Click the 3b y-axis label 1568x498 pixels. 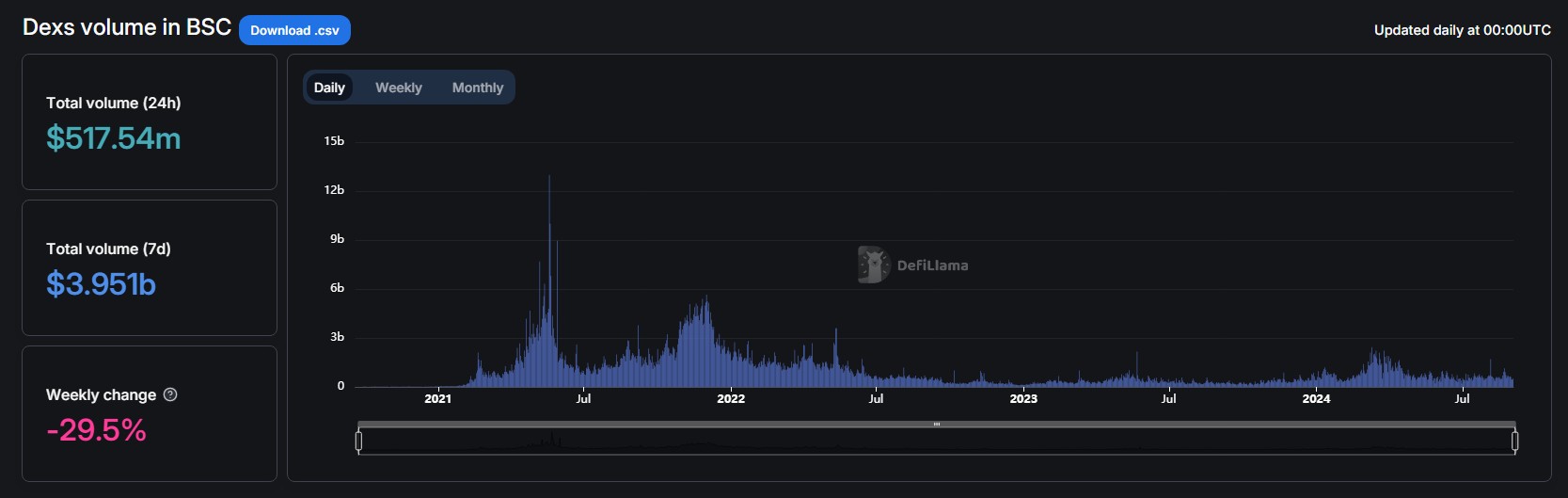coord(337,337)
